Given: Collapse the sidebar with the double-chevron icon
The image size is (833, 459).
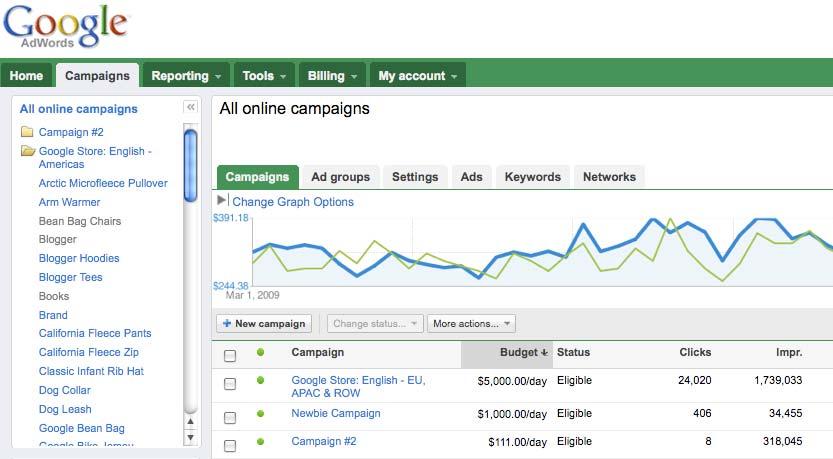Looking at the screenshot, I should pyautogui.click(x=191, y=107).
